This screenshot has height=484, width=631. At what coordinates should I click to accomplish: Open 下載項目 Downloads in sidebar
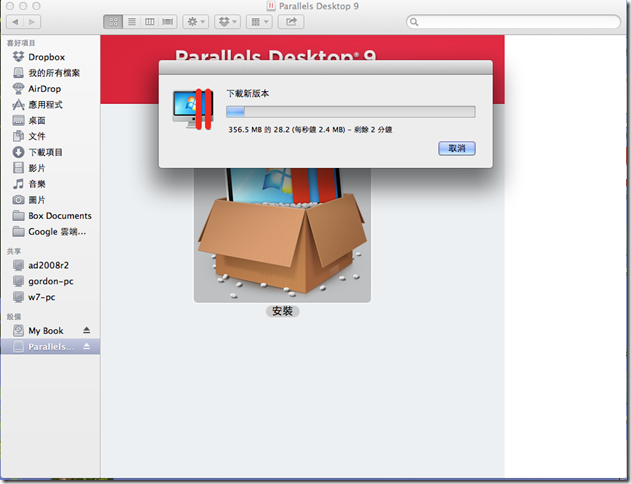pyautogui.click(x=50, y=152)
